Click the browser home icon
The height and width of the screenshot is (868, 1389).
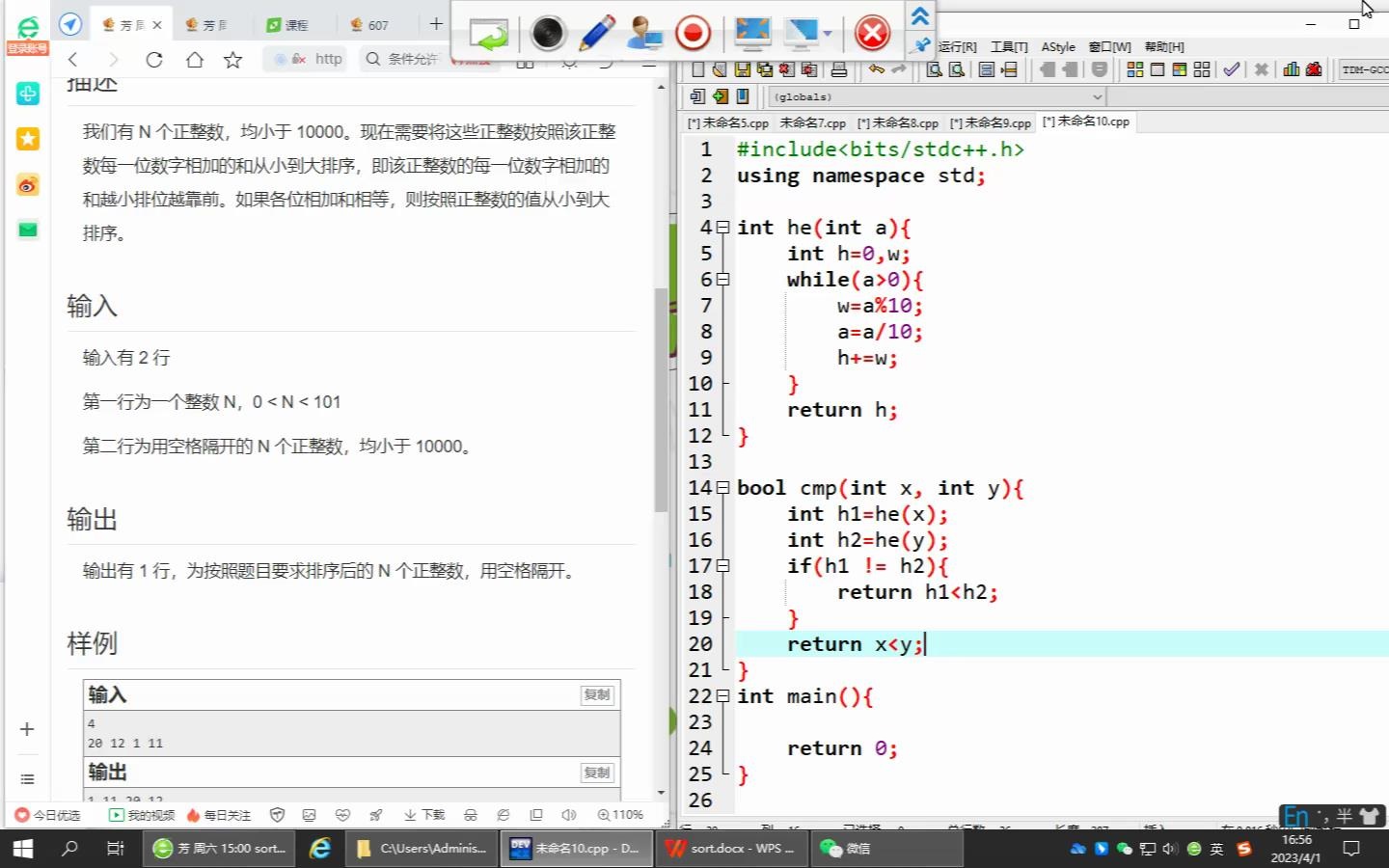point(194,60)
